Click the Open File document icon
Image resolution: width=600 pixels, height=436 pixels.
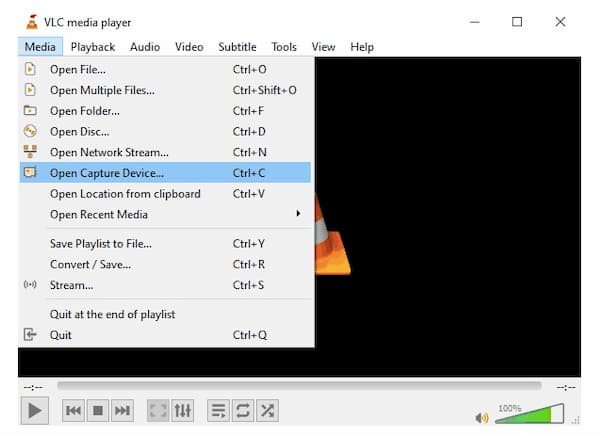pyautogui.click(x=30, y=69)
